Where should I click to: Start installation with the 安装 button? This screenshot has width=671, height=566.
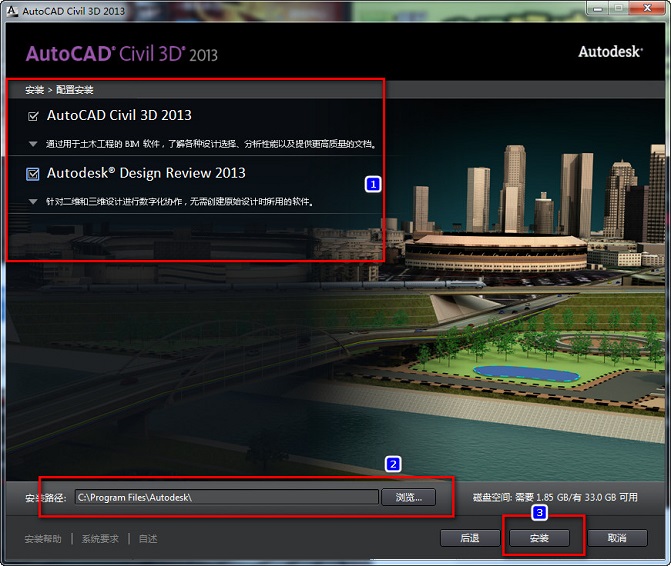point(539,538)
